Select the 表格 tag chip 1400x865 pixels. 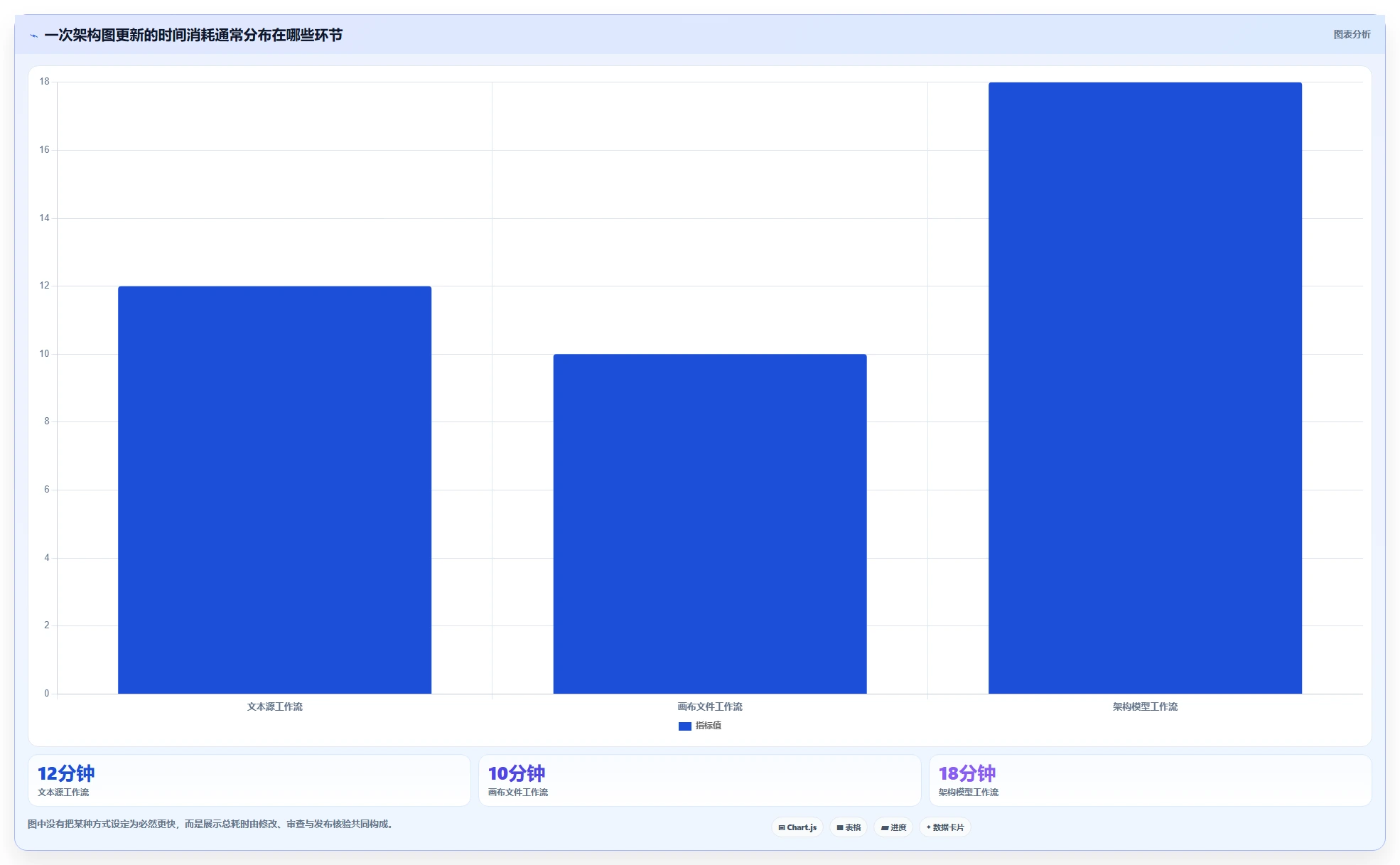849,827
